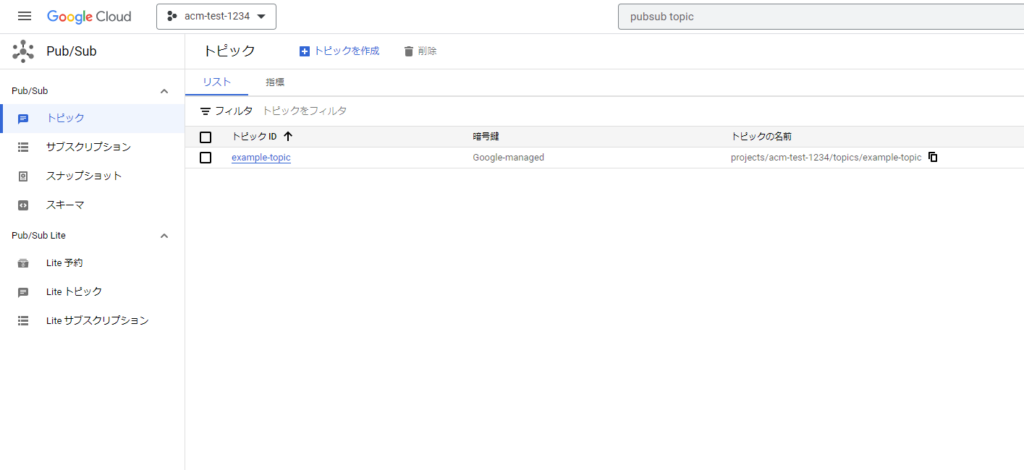Collapse the Pub/Sub sidebar section
The image size is (1024, 470).
tap(165, 91)
